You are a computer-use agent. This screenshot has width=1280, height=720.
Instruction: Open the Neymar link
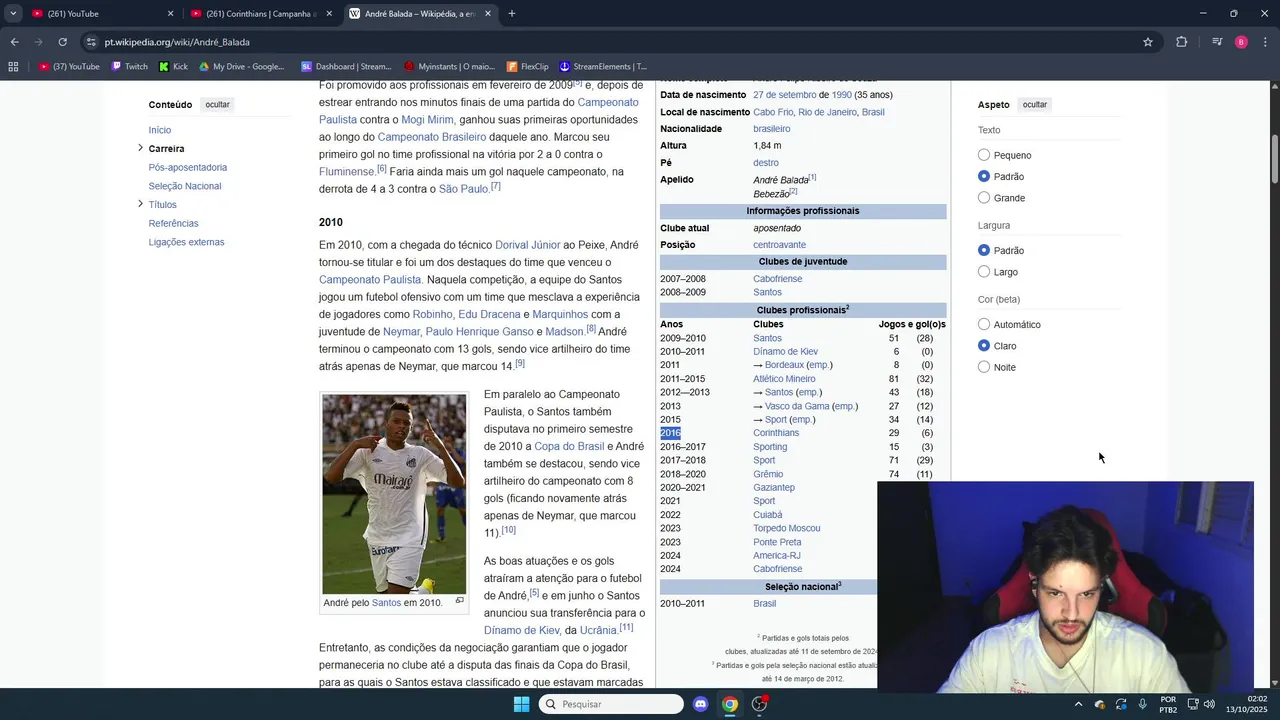(401, 331)
